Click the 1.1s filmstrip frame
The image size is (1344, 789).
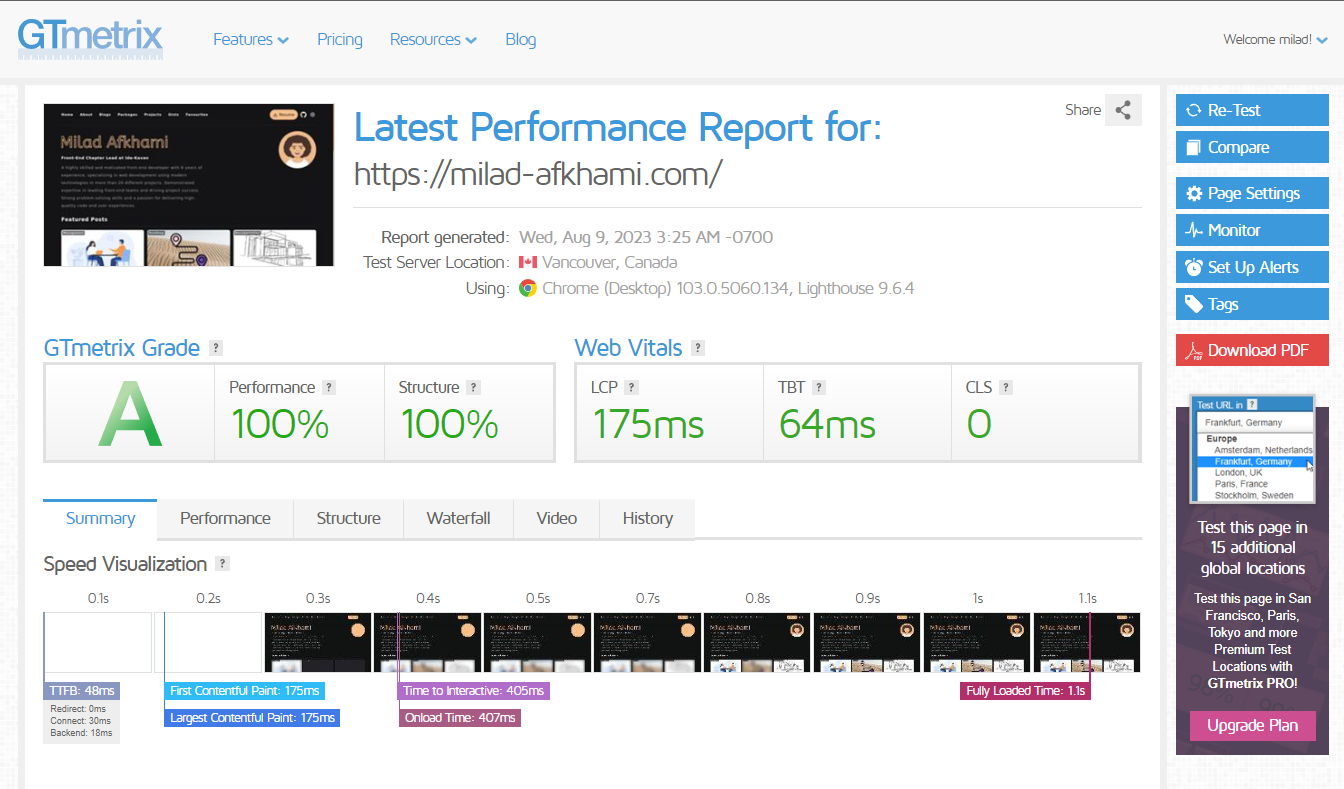[x=1087, y=642]
